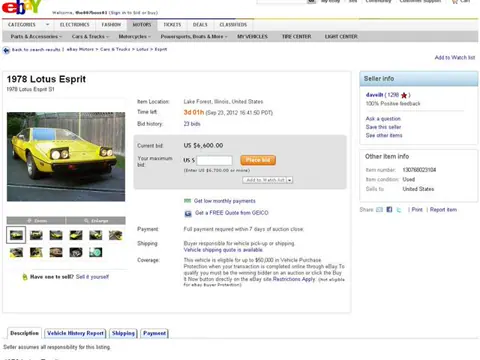Viewport: 480px width, 360px height.
Task: Click the Lake Forest, Illinois item location text
Action: coord(223,102)
